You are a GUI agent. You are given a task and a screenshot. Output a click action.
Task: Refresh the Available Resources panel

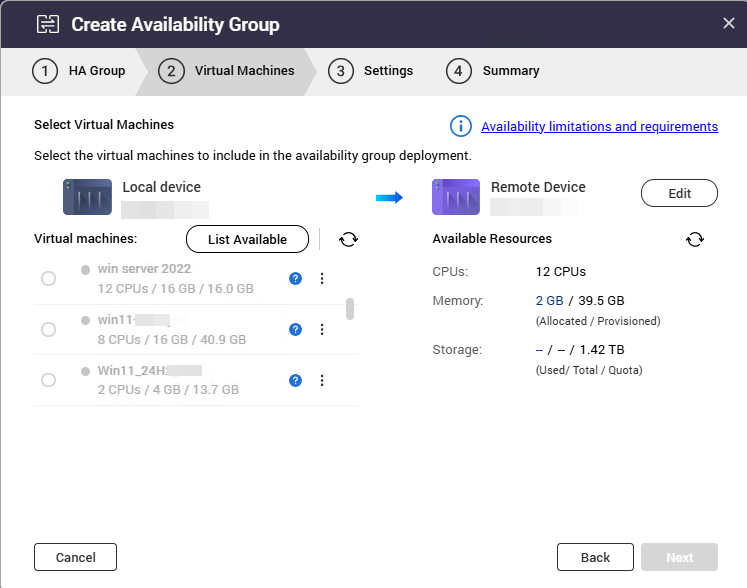pyautogui.click(x=695, y=239)
